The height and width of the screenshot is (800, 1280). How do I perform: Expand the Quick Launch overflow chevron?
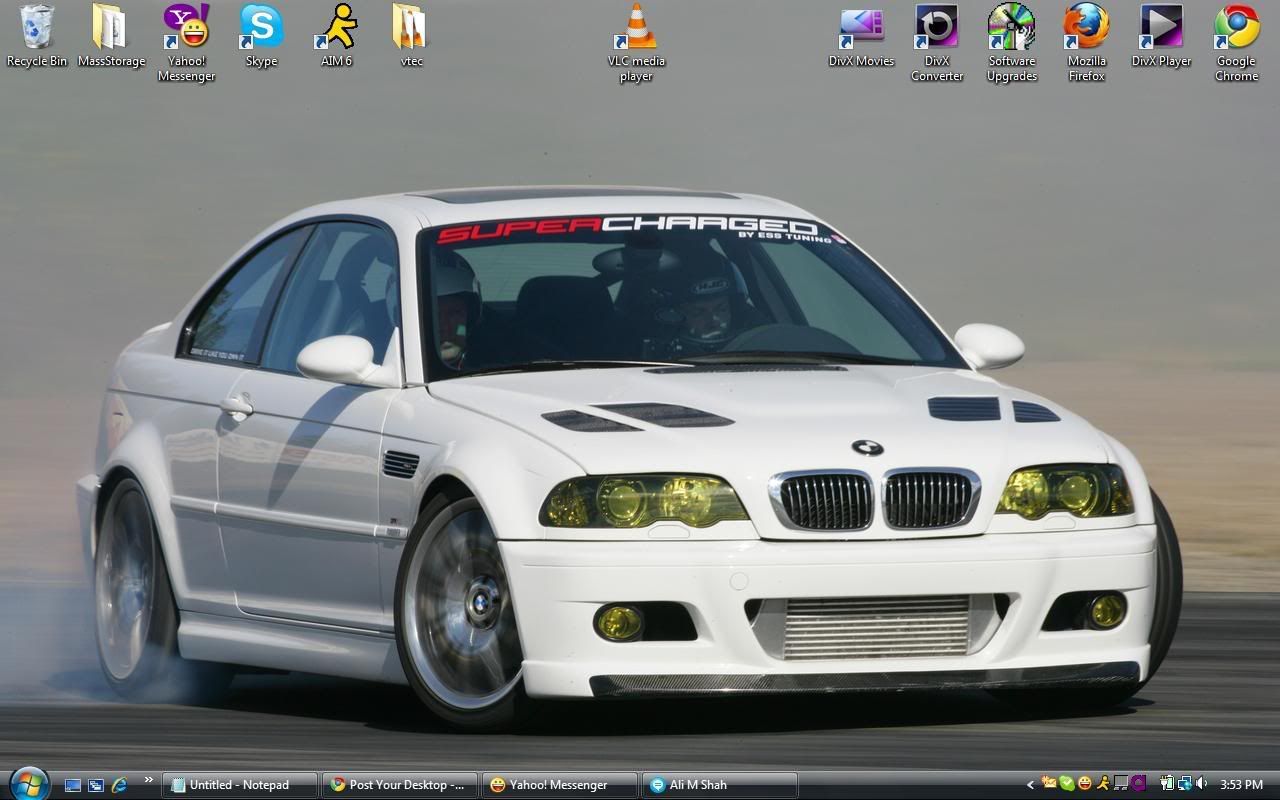point(149,780)
